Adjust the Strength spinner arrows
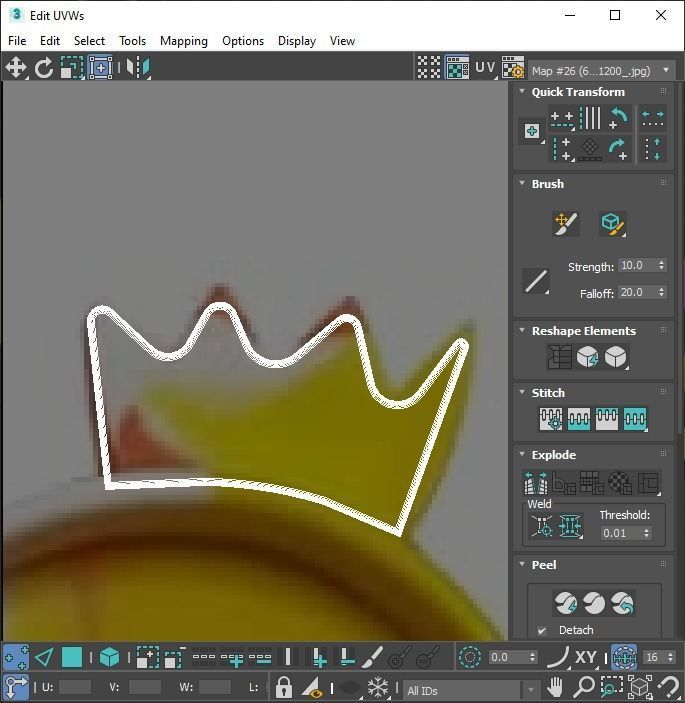 tap(662, 265)
